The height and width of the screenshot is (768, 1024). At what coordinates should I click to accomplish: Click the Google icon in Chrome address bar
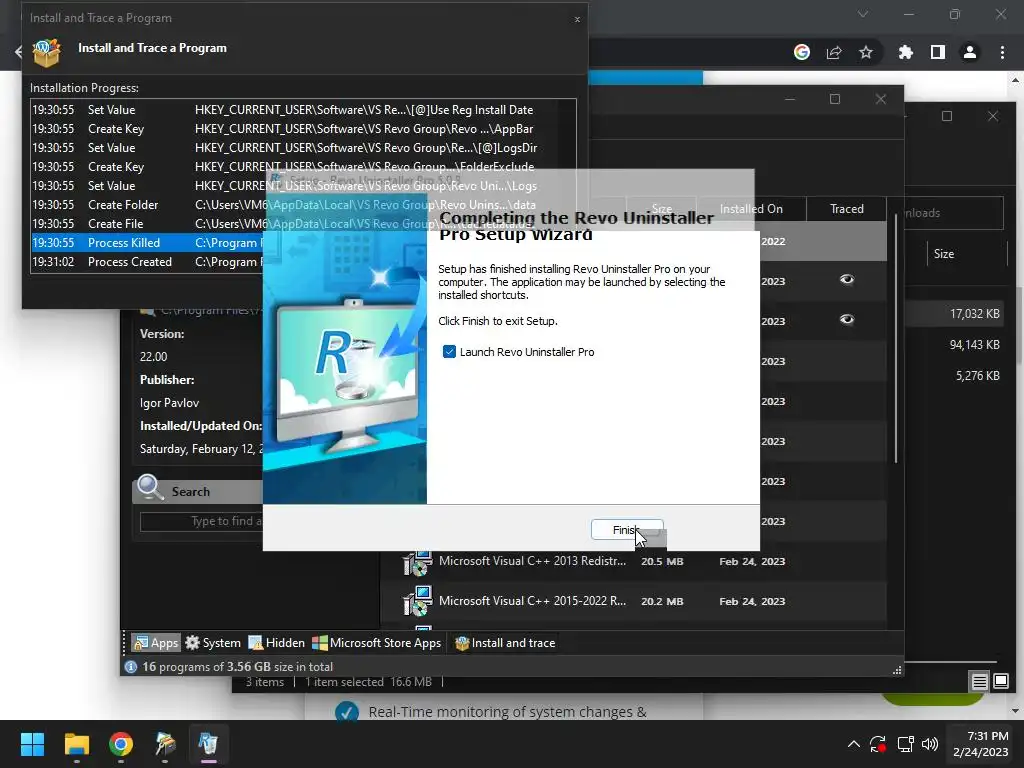(802, 52)
